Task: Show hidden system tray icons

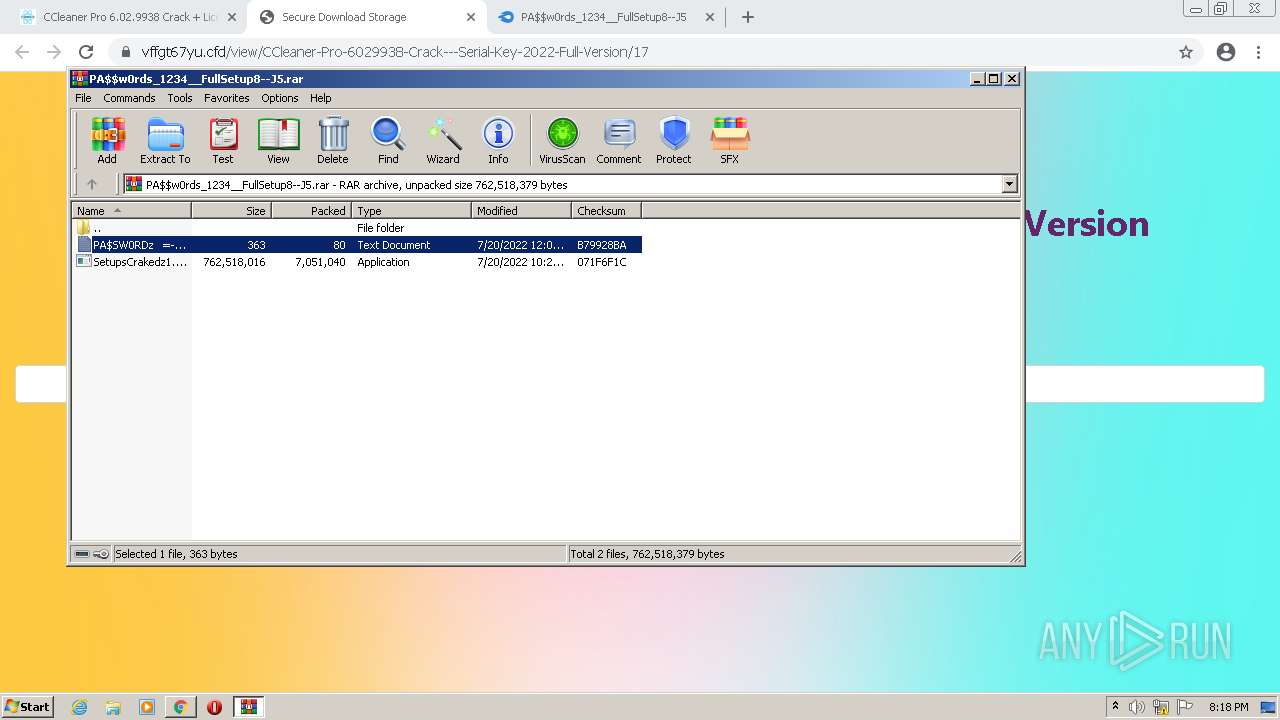Action: pyautogui.click(x=1115, y=706)
